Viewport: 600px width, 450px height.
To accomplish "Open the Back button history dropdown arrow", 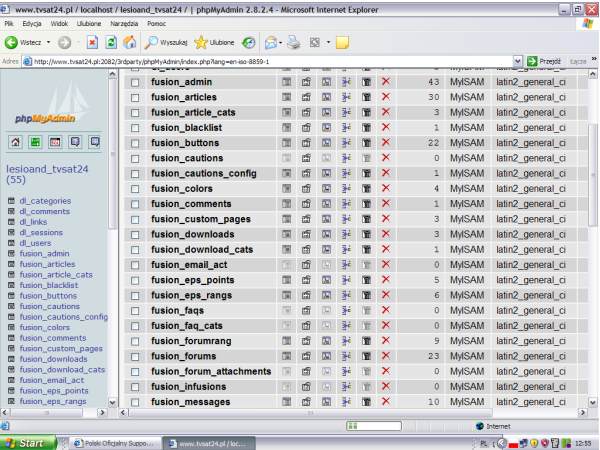I will (49, 42).
